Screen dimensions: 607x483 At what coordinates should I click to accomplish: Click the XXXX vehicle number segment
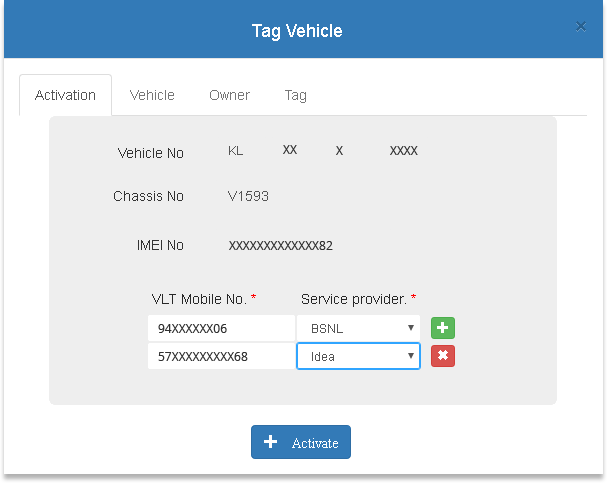(x=403, y=151)
